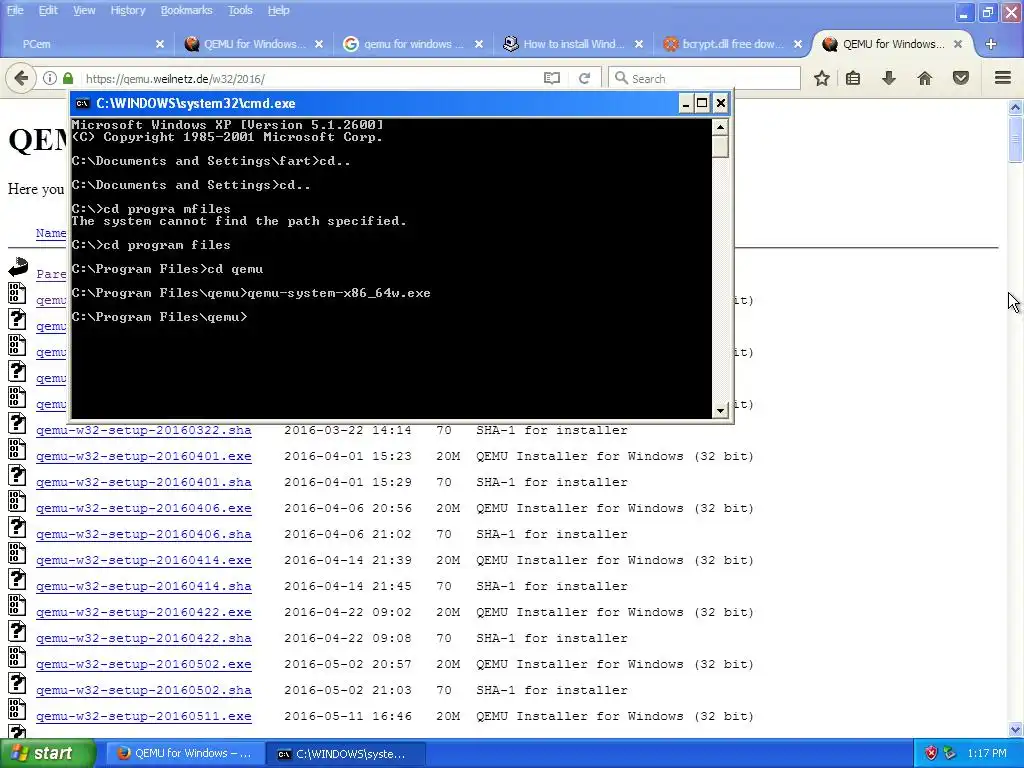Viewport: 1024px width, 768px height.
Task: Open the File menu
Action: (x=15, y=10)
